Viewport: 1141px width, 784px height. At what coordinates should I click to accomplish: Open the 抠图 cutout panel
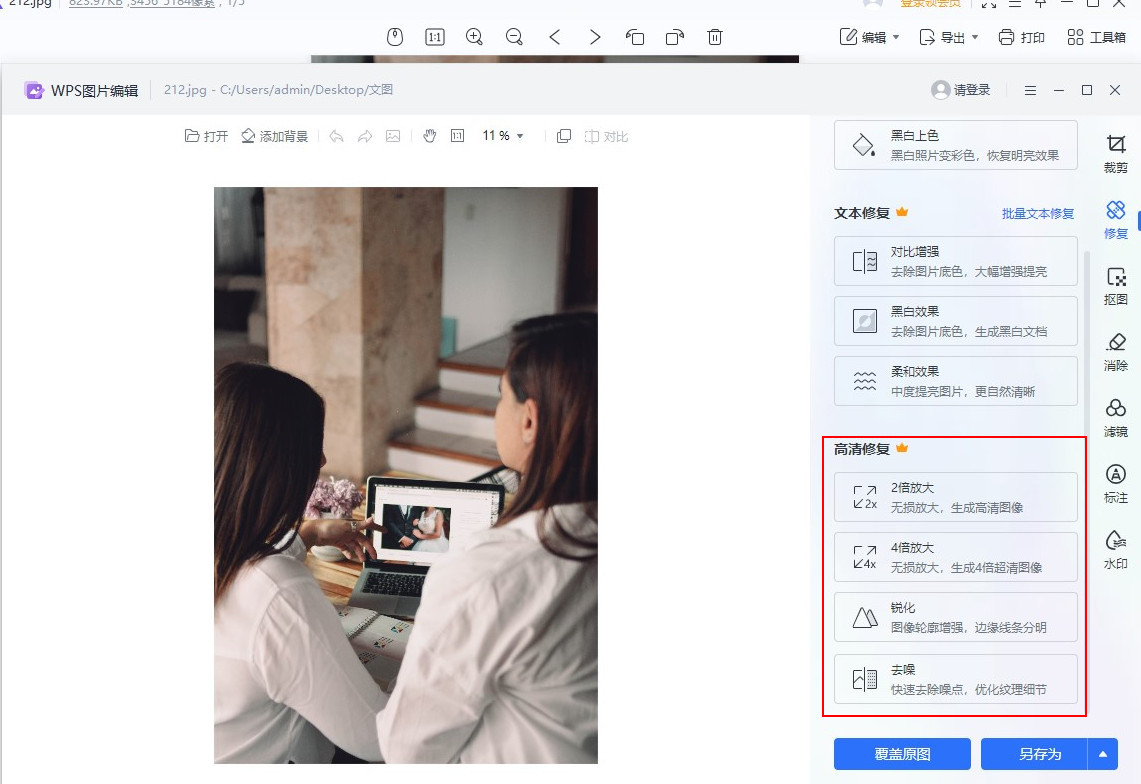click(x=1115, y=290)
